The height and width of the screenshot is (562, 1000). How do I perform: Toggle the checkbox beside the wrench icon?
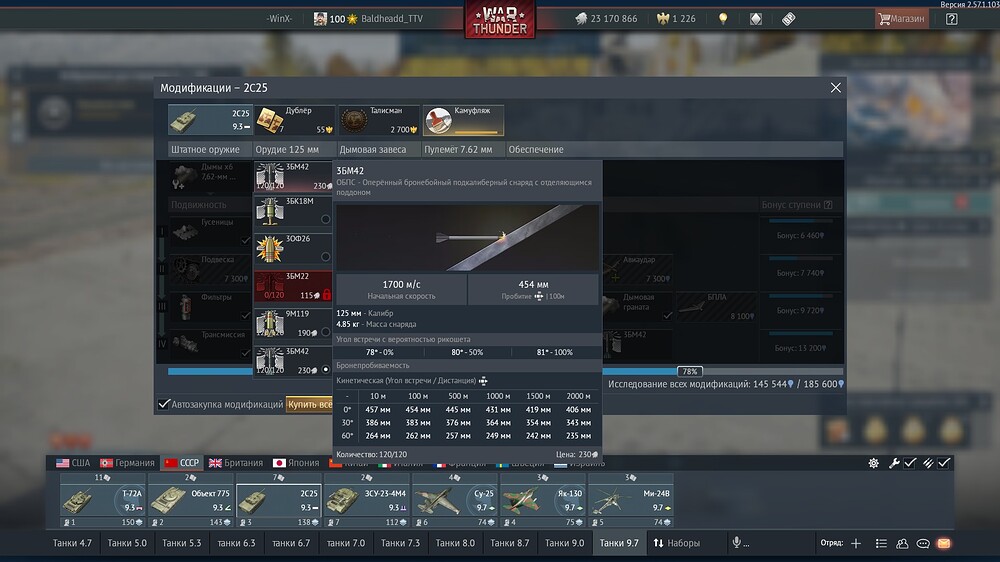pos(910,463)
